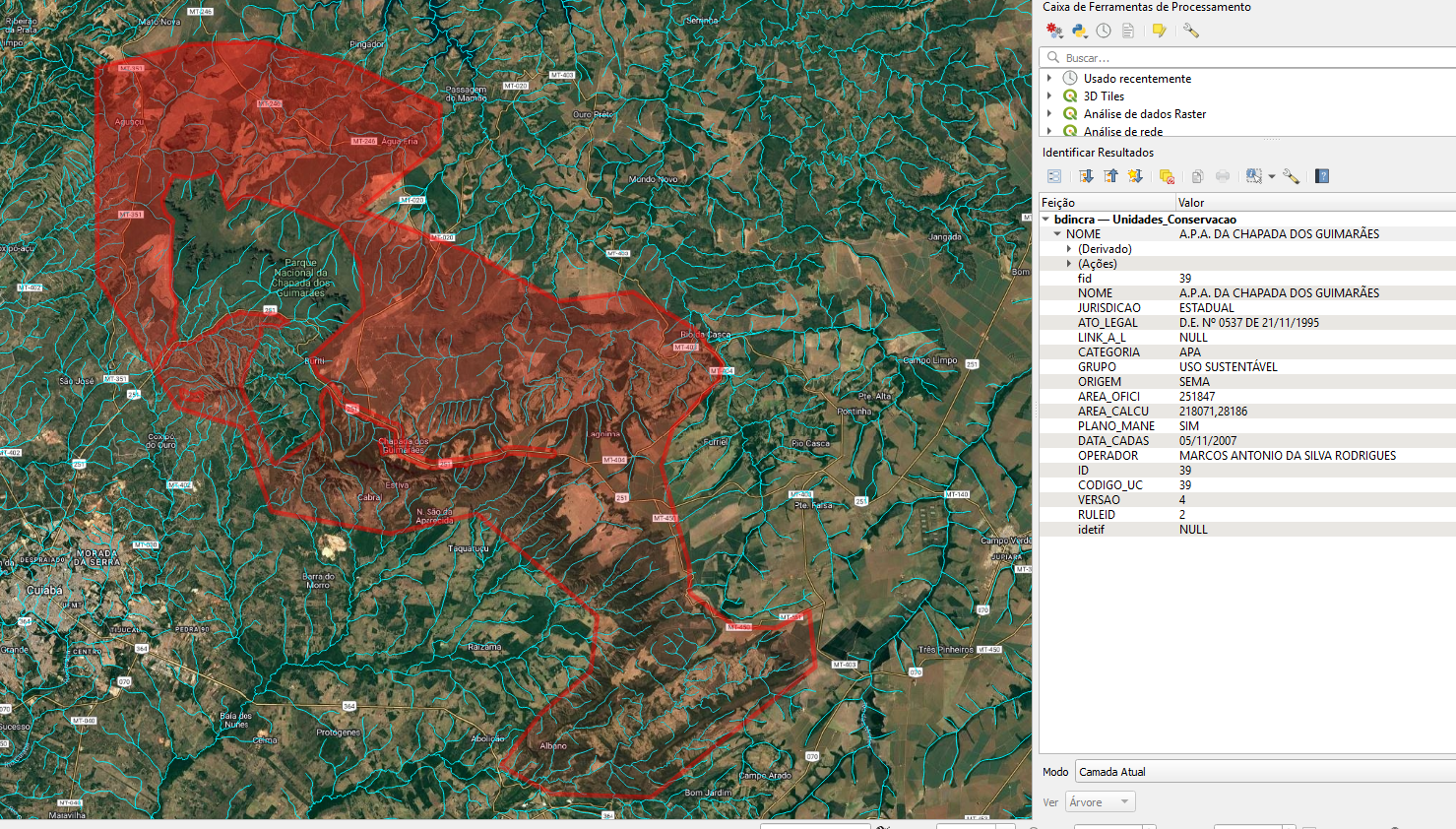Screen dimensions: 1456x829
Task: Toggle the auto-open form button
Action: pos(1054,176)
